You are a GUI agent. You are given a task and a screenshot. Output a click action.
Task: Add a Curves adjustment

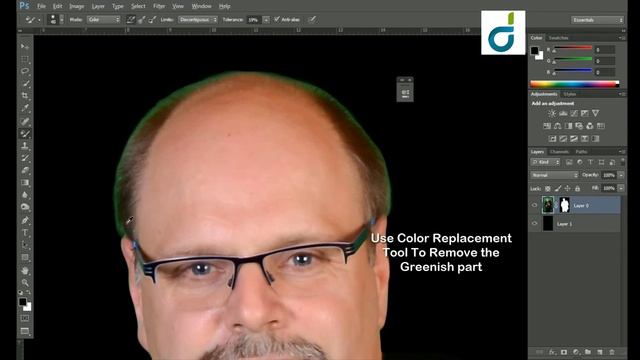(574, 113)
